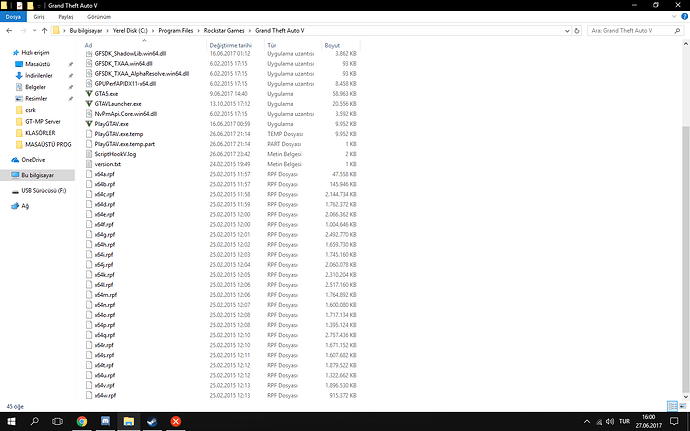Expand the Bu bilgisayar breadcrumb arrow
The width and height of the screenshot is (690, 431).
107,31
